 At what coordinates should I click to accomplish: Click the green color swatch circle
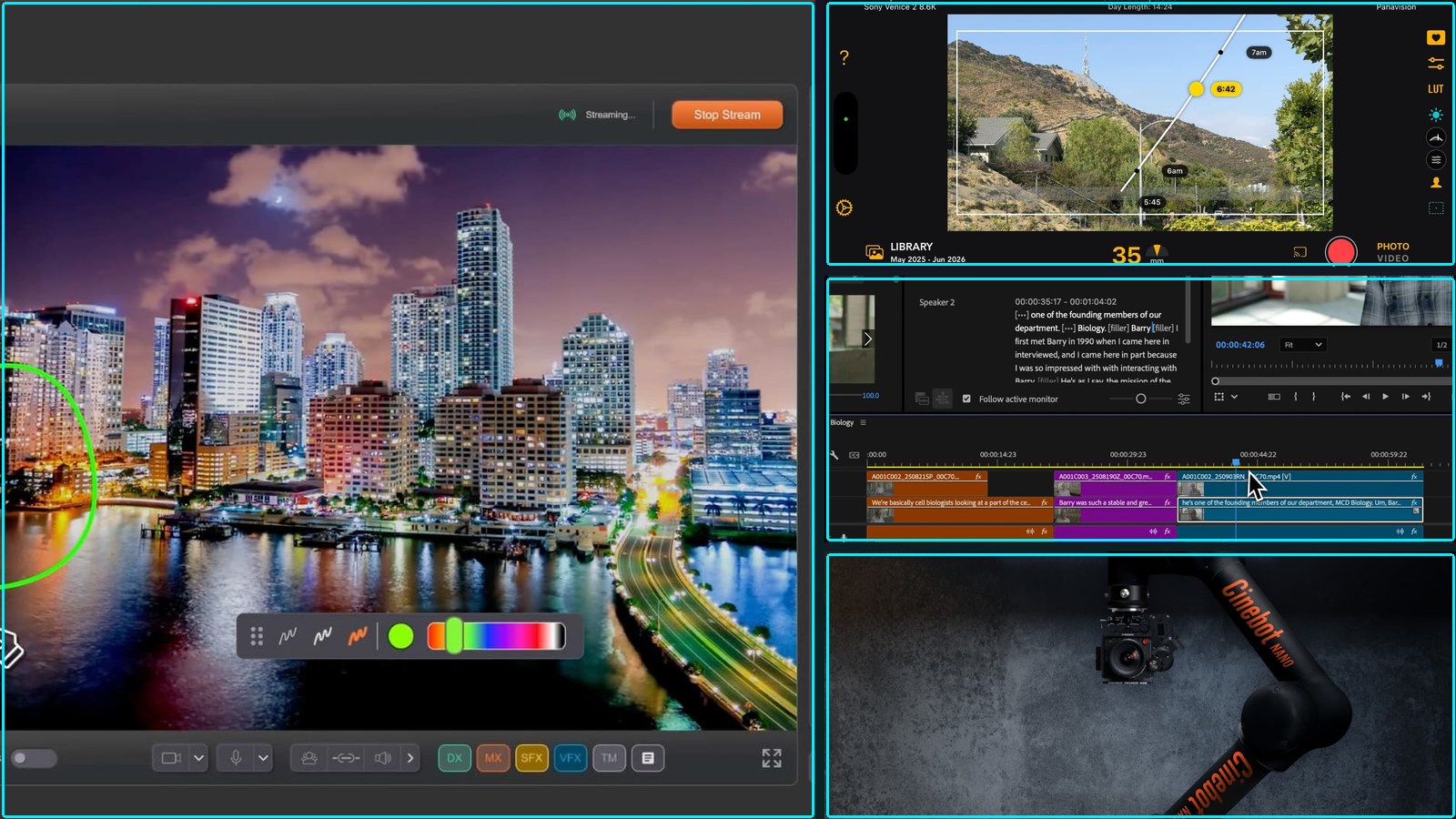pos(400,636)
